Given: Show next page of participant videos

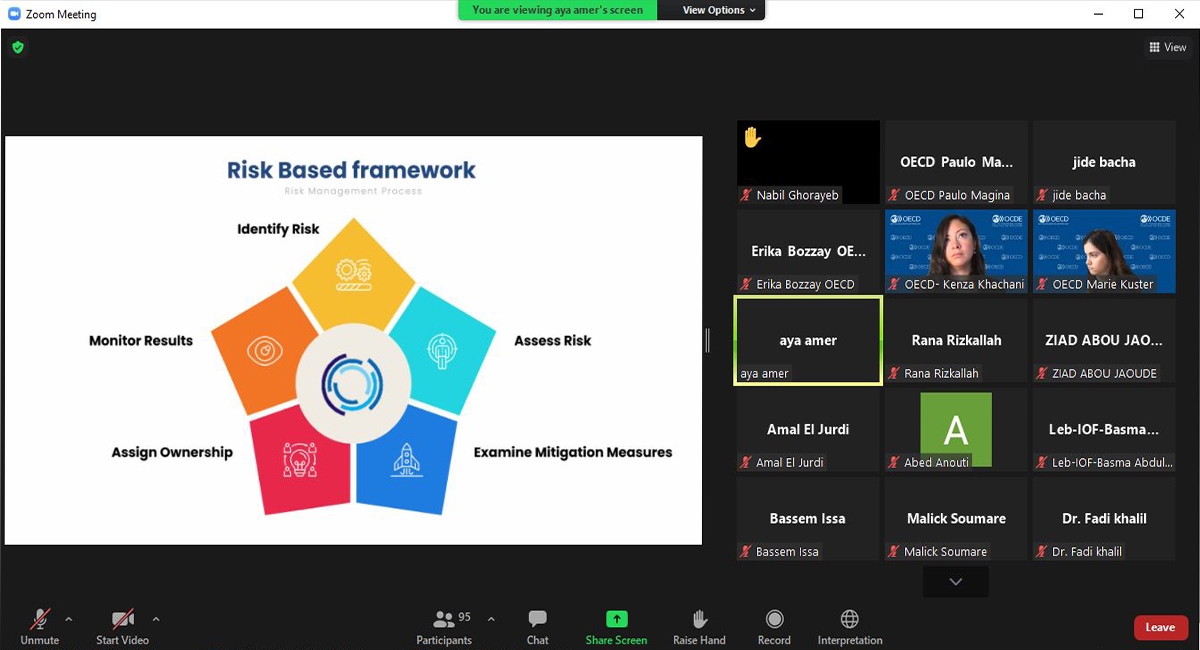Looking at the screenshot, I should point(955,582).
